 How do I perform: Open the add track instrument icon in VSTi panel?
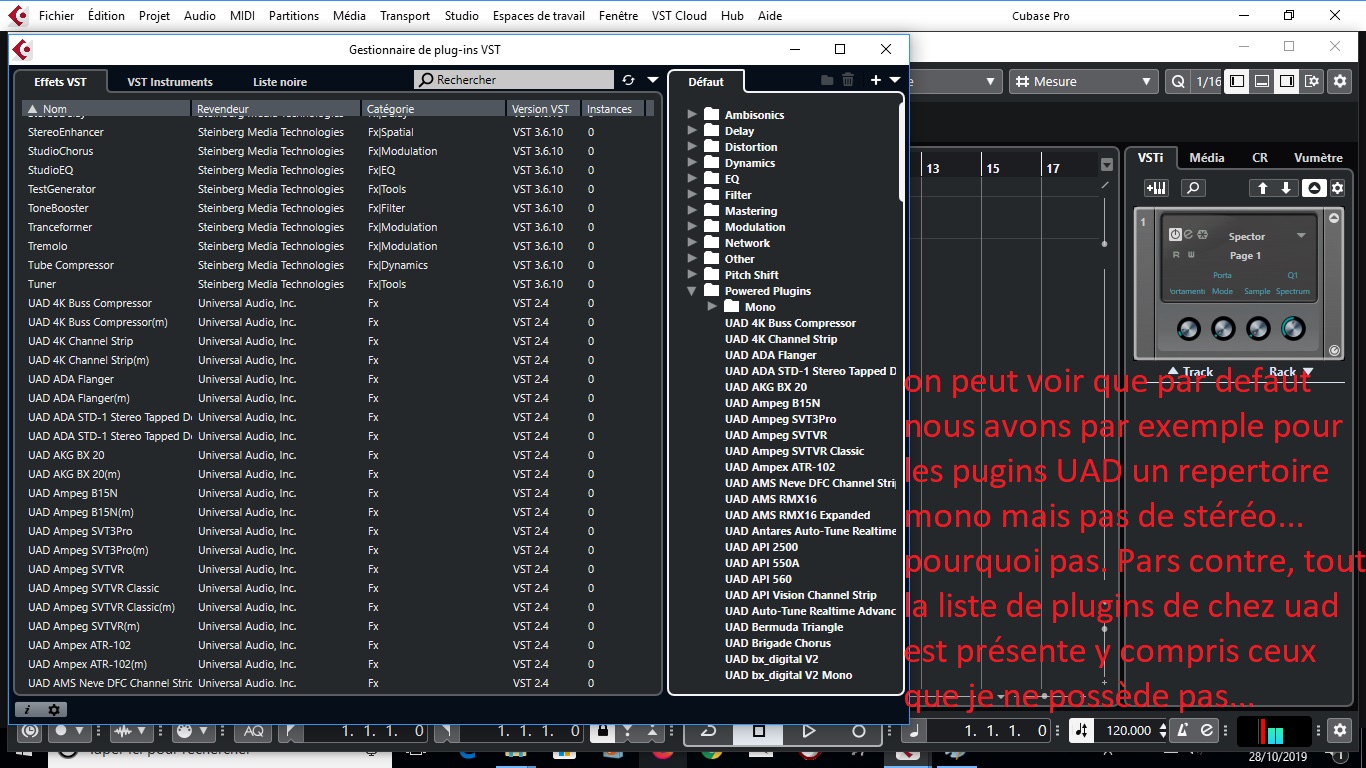[1156, 188]
